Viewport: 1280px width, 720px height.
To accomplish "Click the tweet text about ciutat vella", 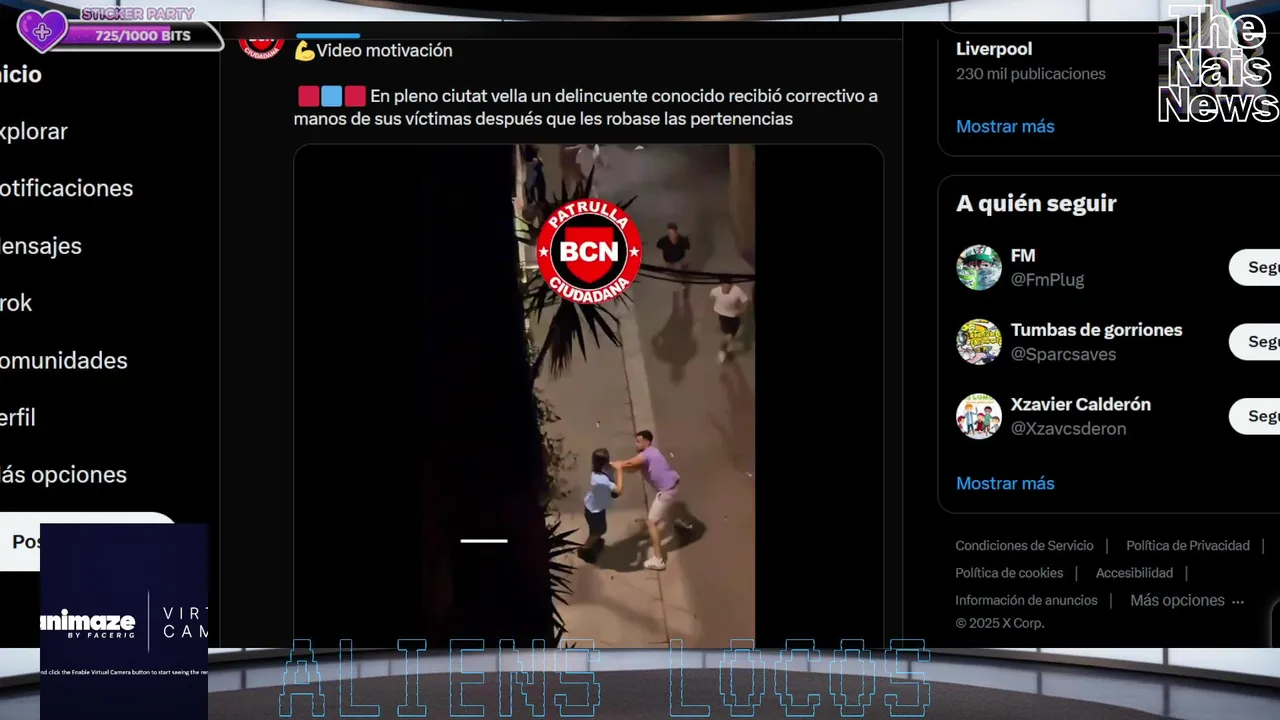I will tap(586, 108).
